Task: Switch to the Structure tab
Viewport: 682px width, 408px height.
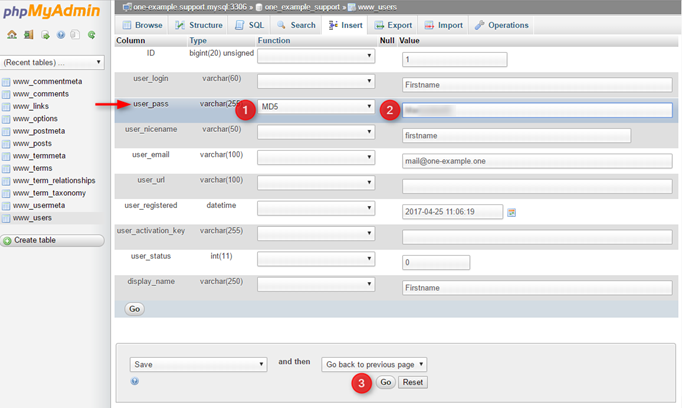Action: tap(199, 25)
